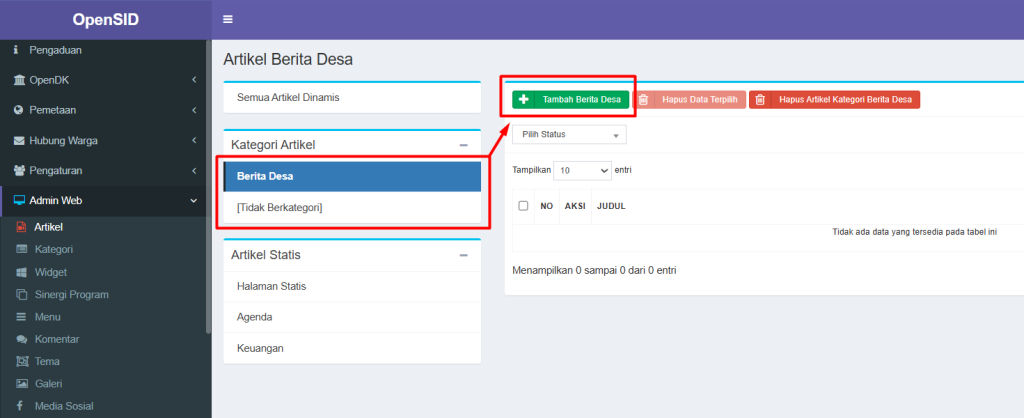Click the Galeri image icon
Image resolution: width=1024 pixels, height=418 pixels.
point(22,383)
